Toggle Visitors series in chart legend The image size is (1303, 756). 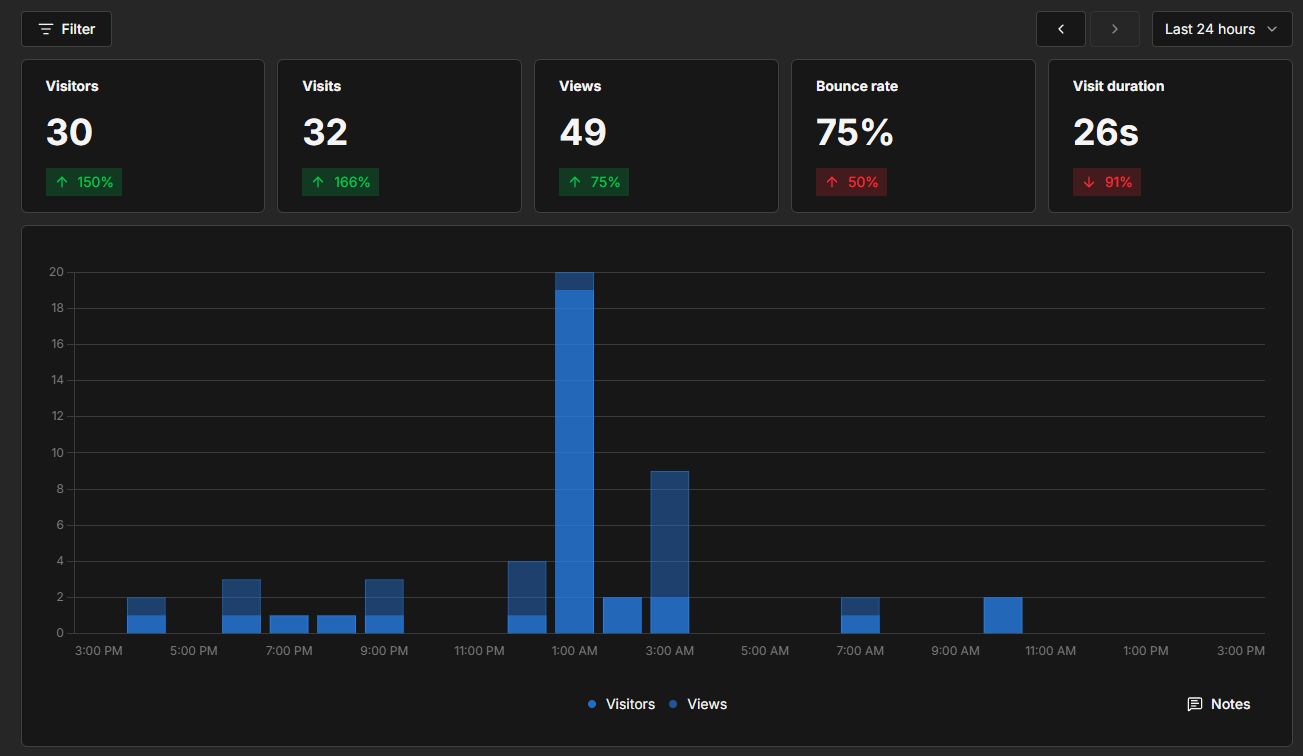pyautogui.click(x=621, y=704)
